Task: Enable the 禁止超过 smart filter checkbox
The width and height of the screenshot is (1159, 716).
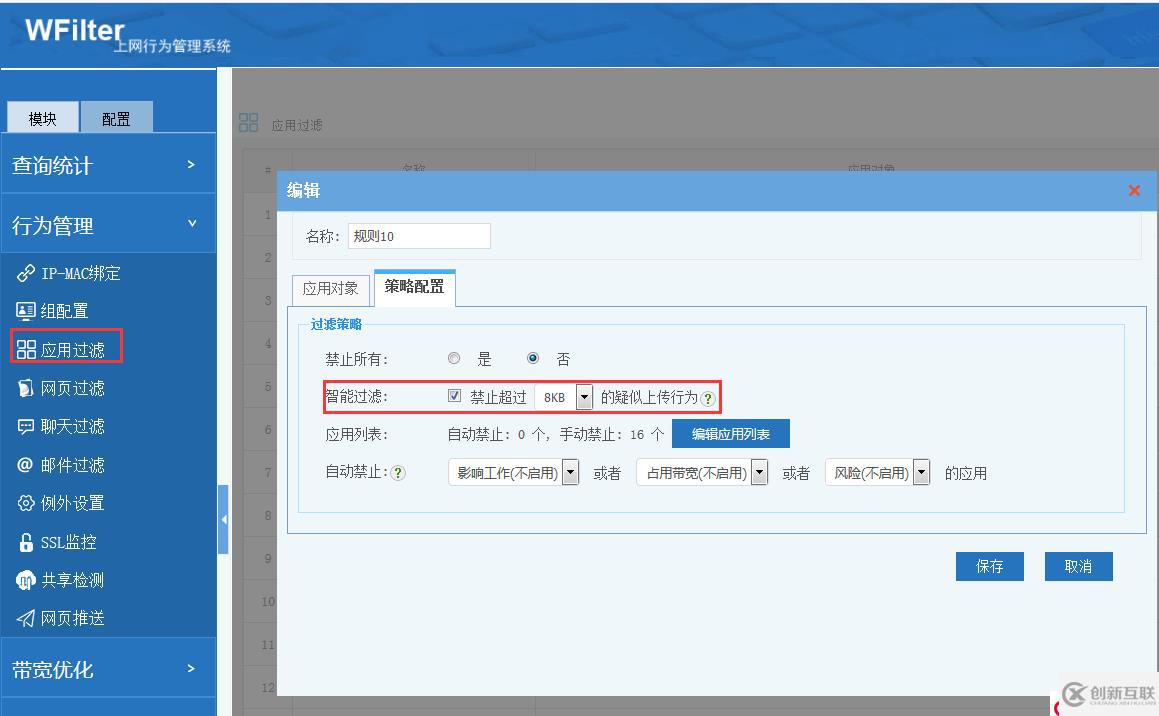Action: (453, 397)
